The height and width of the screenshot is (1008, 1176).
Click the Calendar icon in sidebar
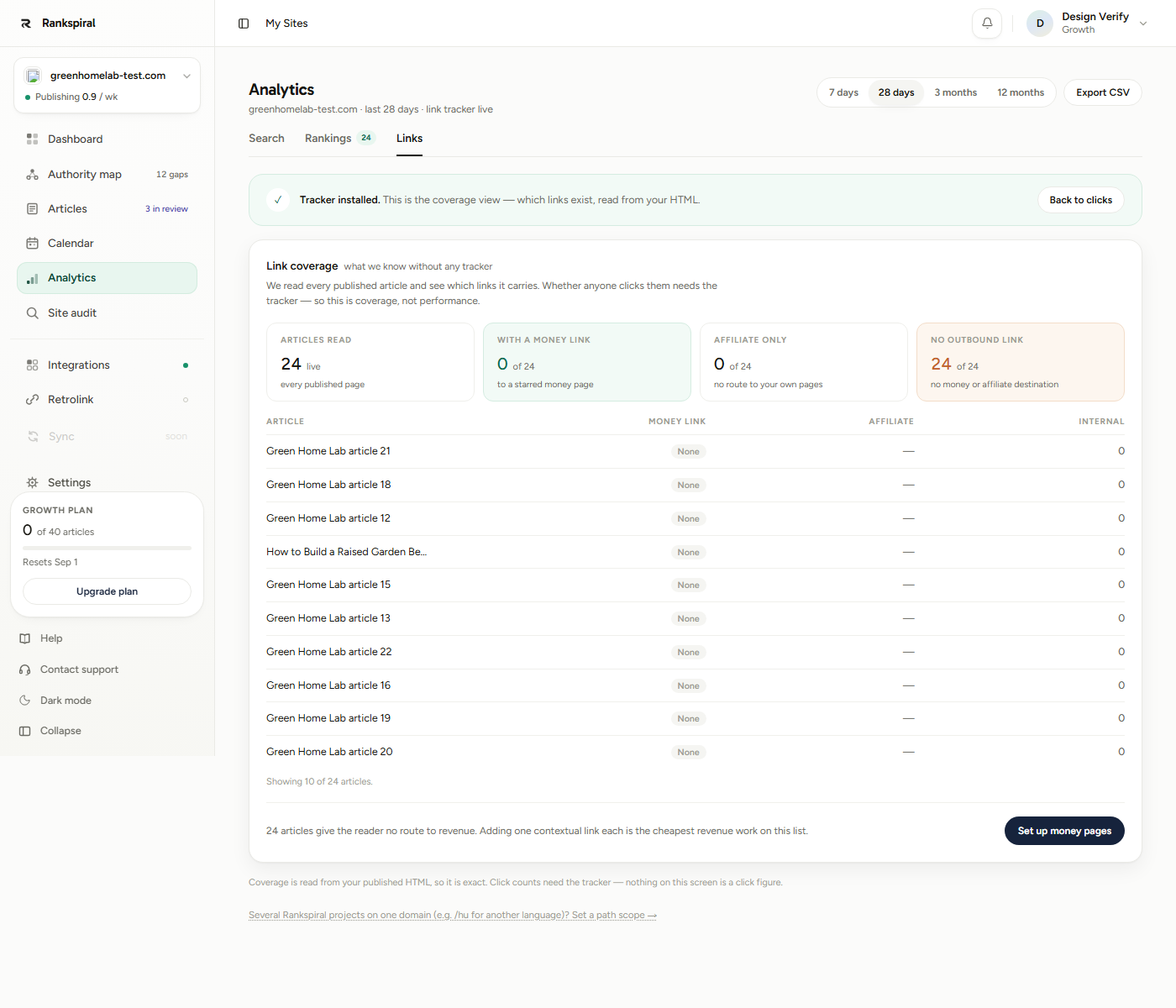tap(32, 244)
